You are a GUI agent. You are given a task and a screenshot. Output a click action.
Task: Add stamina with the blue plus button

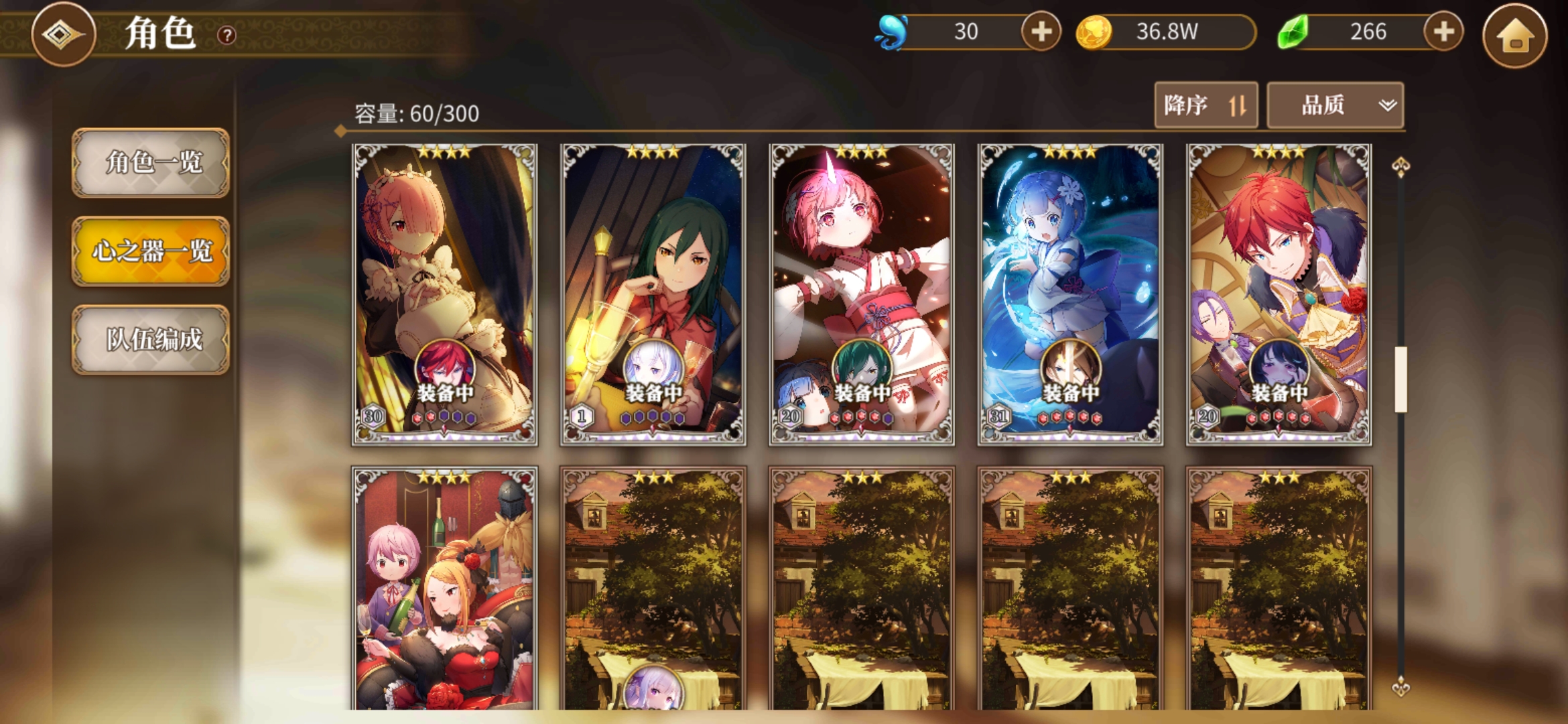(x=1041, y=31)
